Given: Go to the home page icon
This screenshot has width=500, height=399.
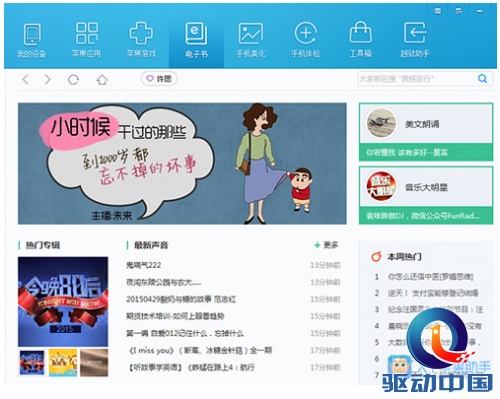Looking at the screenshot, I should coord(102,80).
